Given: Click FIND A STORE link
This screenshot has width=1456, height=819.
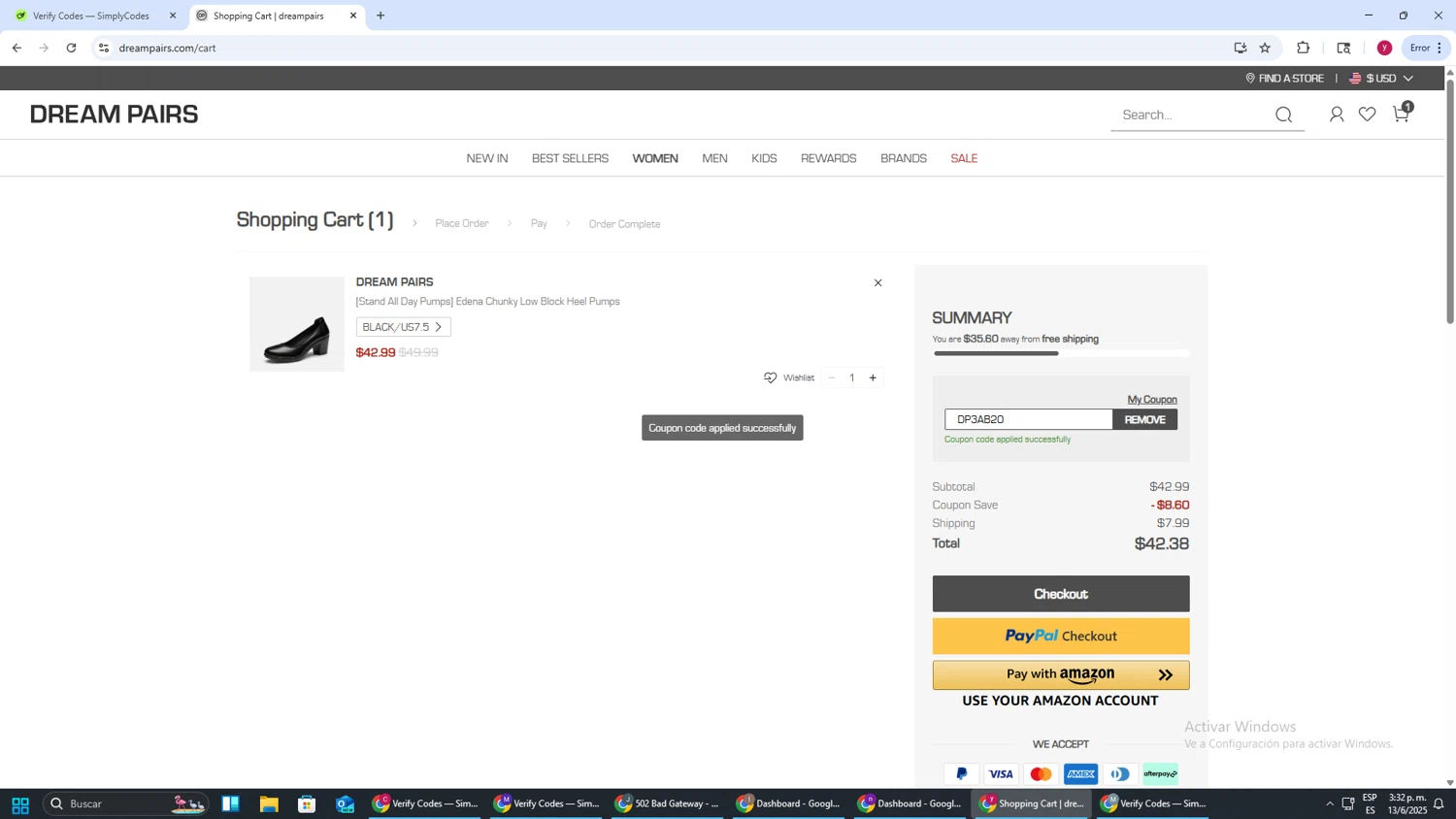Looking at the screenshot, I should coord(1284,79).
